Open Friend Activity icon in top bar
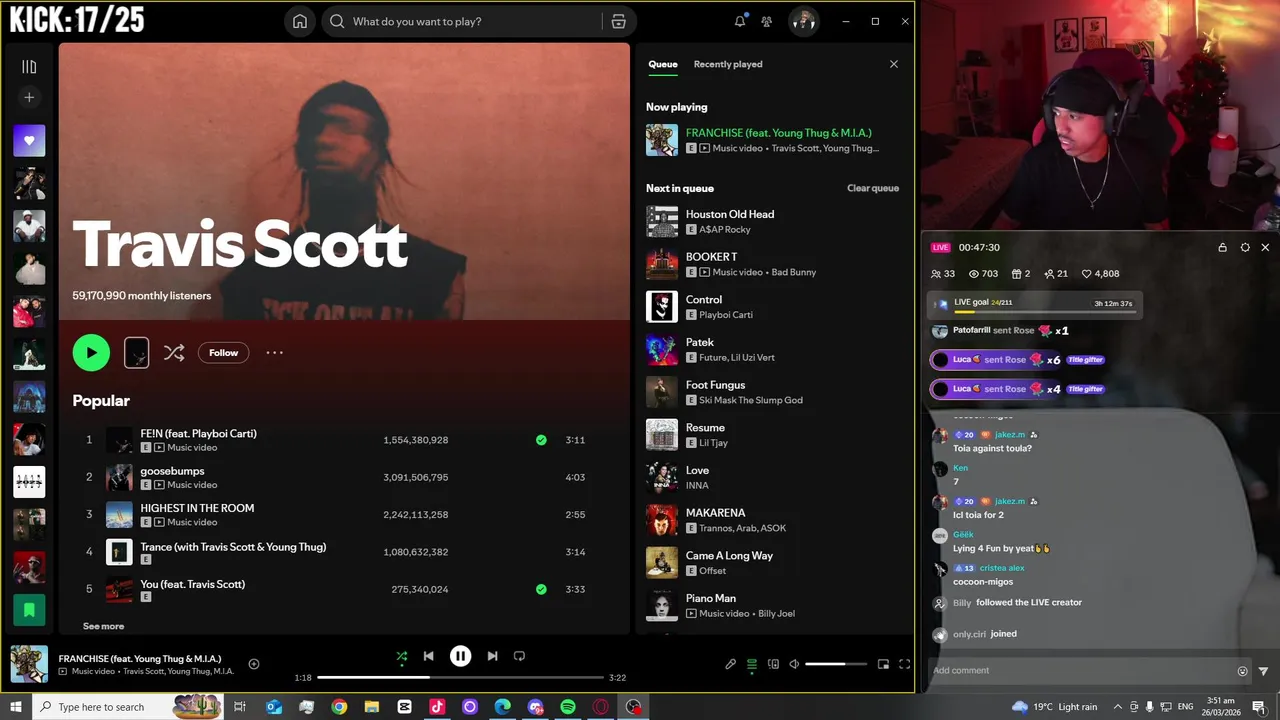The height and width of the screenshot is (720, 1280). [767, 21]
